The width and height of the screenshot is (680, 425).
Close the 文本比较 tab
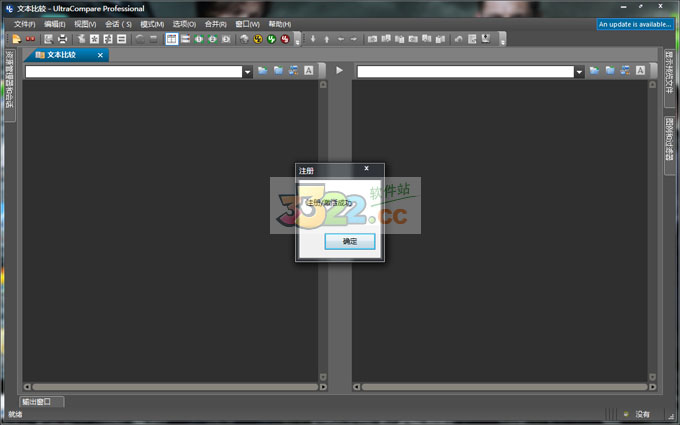[100, 56]
